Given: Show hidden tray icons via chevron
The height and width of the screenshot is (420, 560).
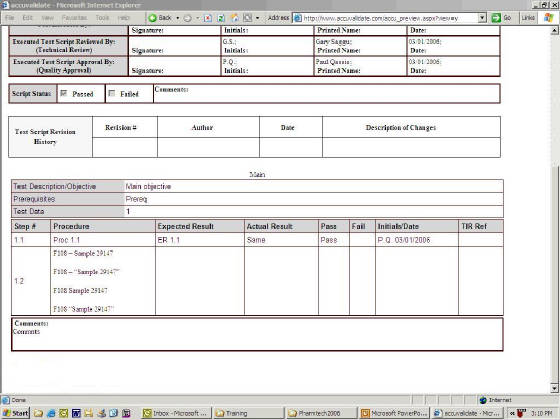Looking at the screenshot, I should point(512,413).
